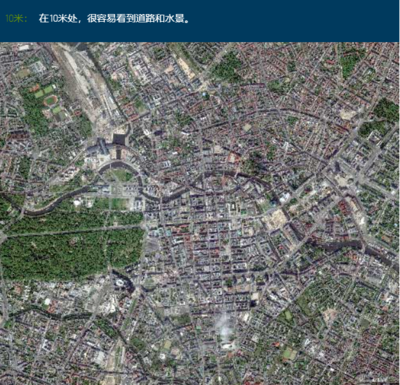This screenshot has height=385, width=400.
Task: Click the green park at top center
Action: point(228,68)
